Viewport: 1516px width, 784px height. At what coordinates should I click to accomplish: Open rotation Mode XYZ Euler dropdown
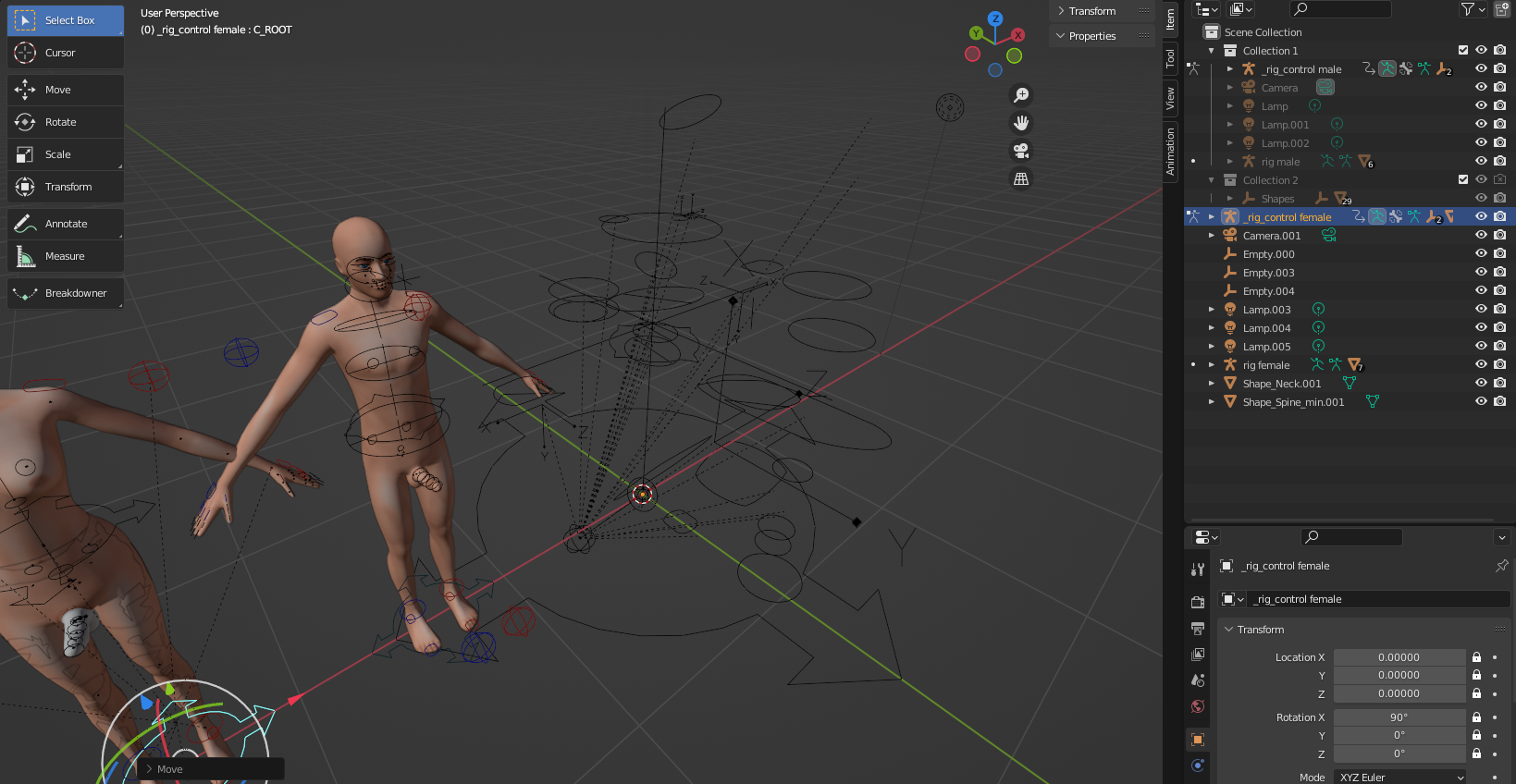(1401, 778)
